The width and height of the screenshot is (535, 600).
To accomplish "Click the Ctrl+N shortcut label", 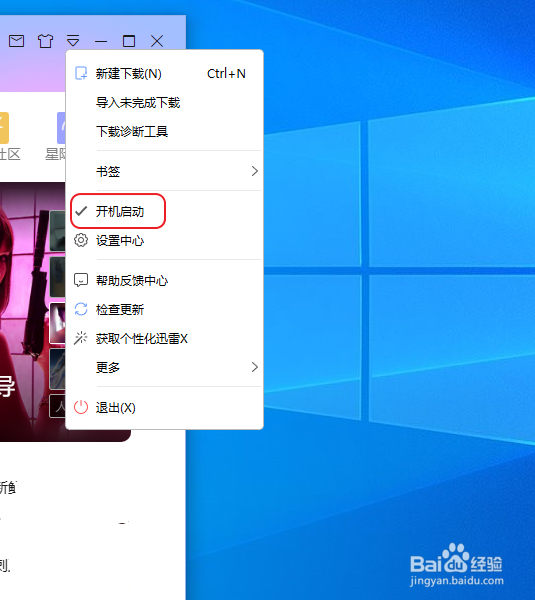I will point(226,73).
